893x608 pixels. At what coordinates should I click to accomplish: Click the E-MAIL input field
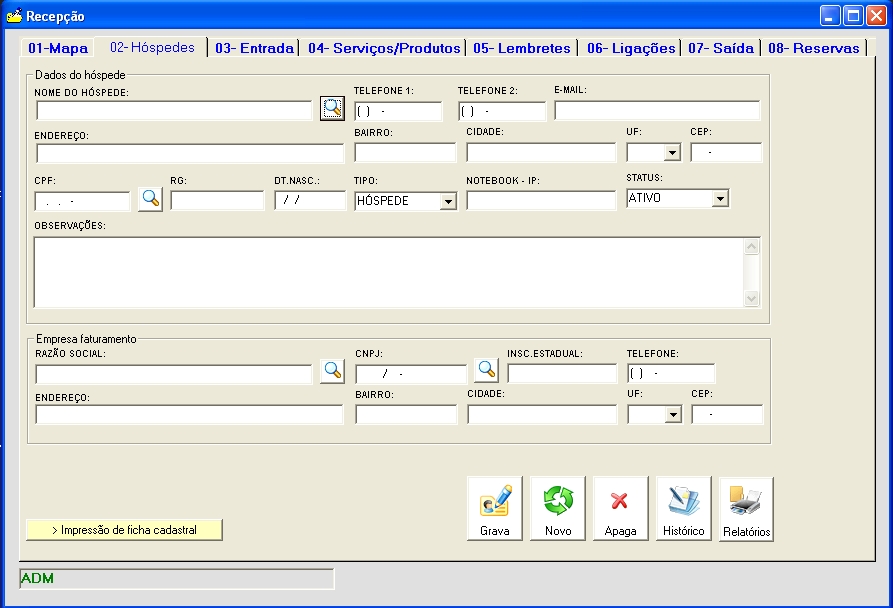pyautogui.click(x=657, y=111)
